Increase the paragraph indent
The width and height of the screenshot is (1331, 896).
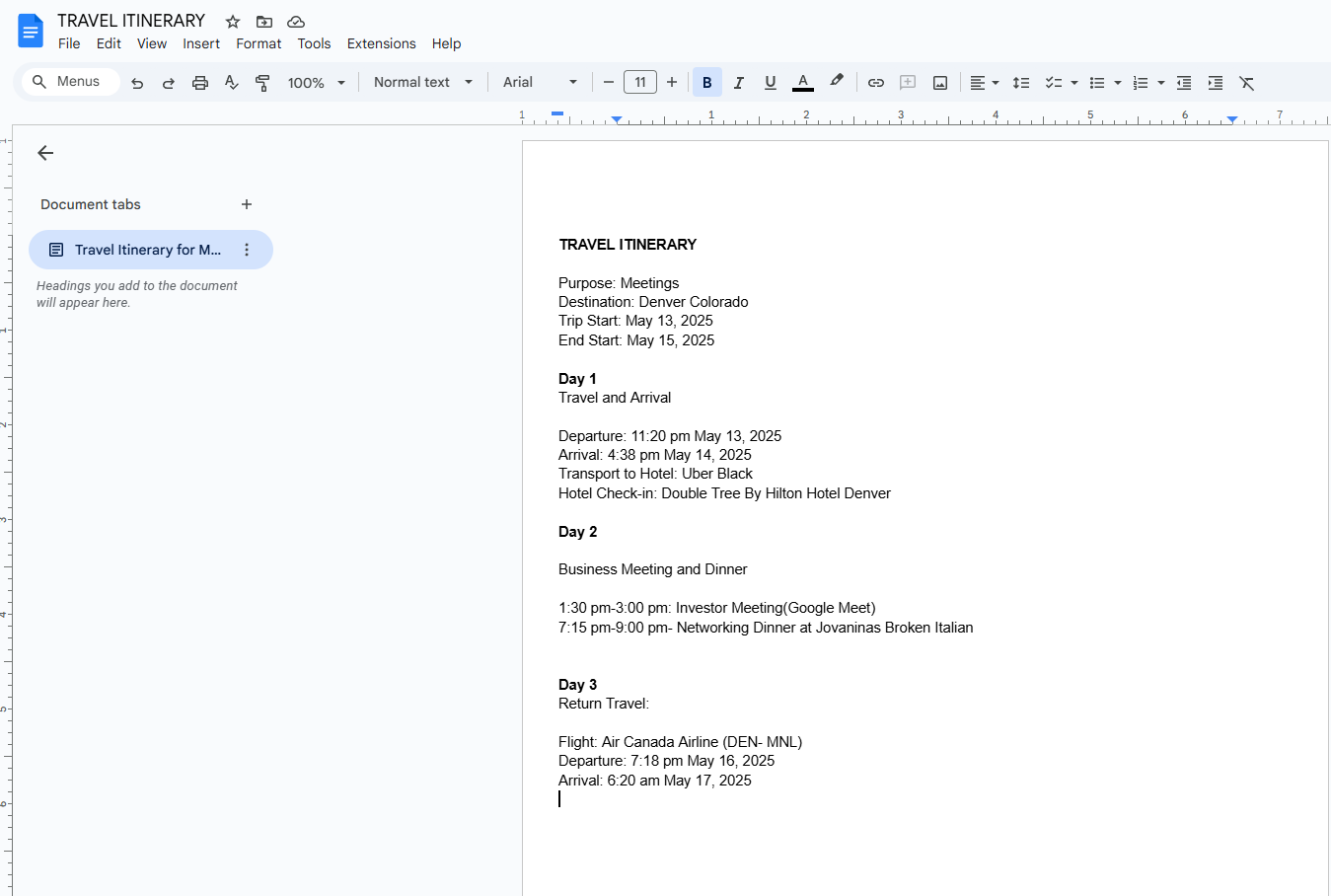[1216, 83]
